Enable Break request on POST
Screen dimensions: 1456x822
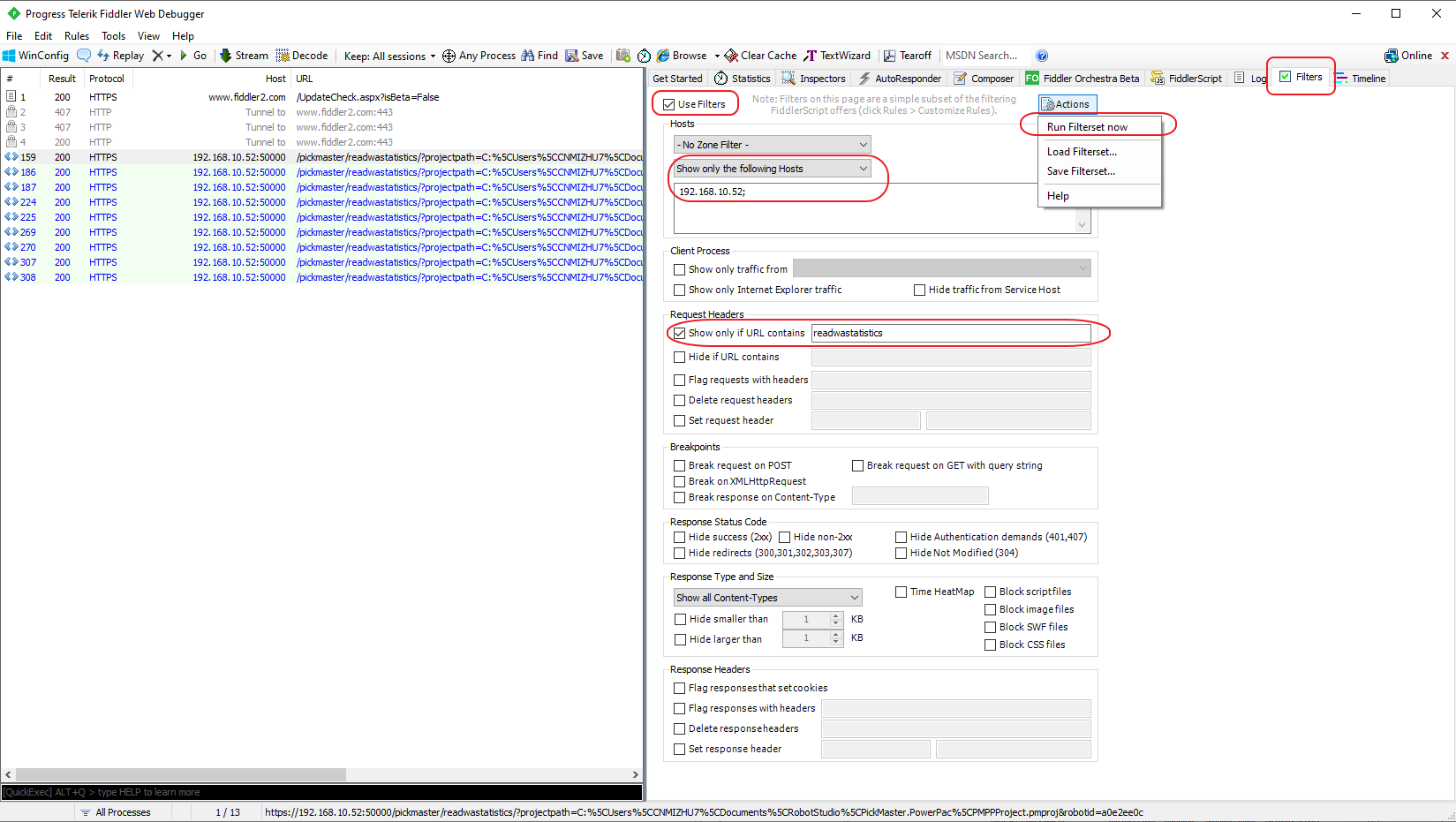[679, 465]
